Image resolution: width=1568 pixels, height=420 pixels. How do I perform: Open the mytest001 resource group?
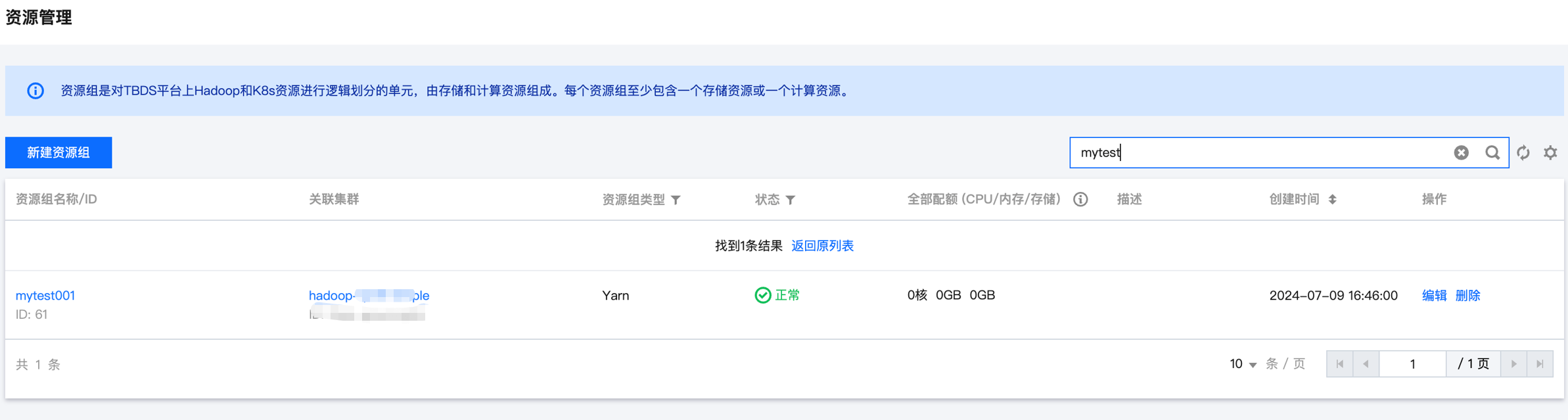click(x=45, y=296)
